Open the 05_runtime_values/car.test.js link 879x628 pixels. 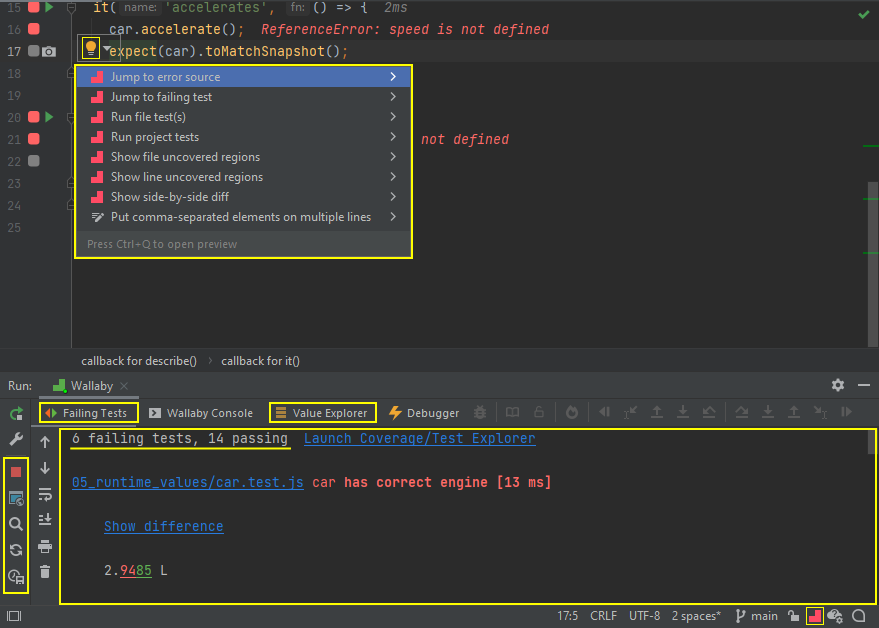click(188, 482)
